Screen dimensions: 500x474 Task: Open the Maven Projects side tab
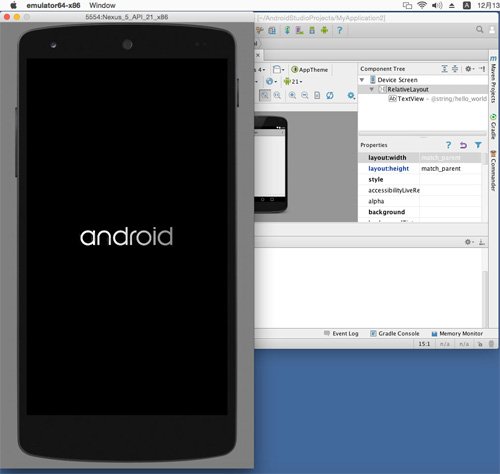point(493,80)
